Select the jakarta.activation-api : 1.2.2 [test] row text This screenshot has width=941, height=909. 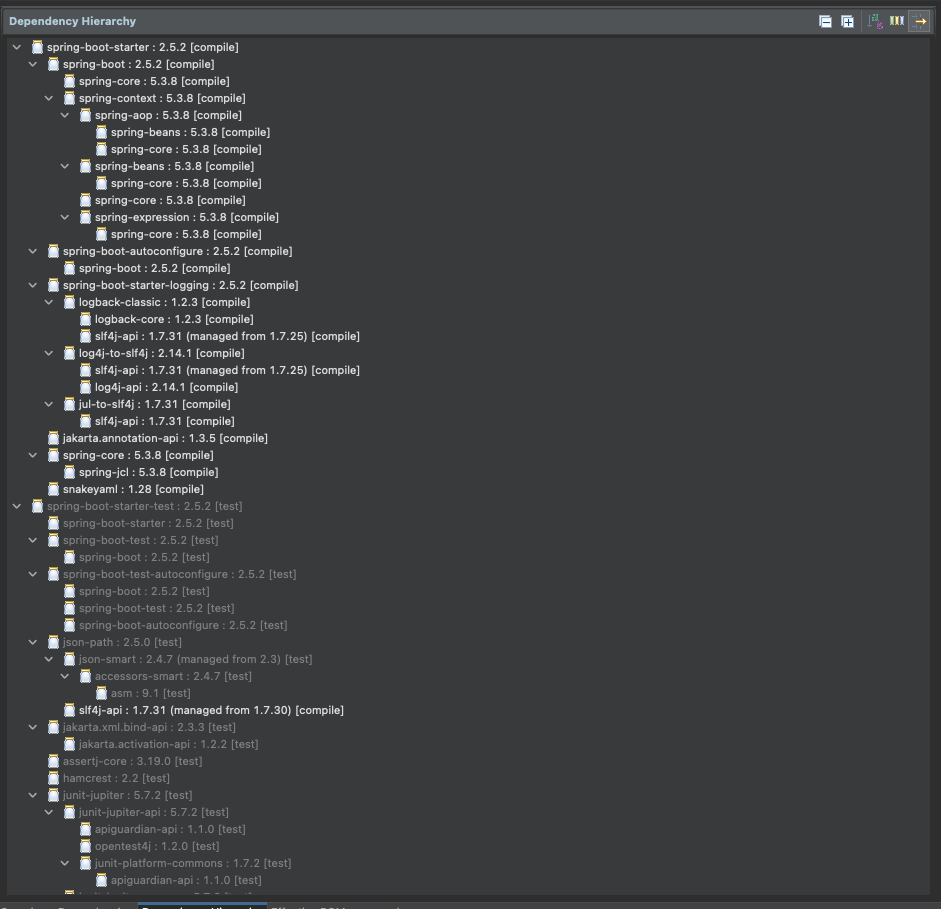point(169,745)
